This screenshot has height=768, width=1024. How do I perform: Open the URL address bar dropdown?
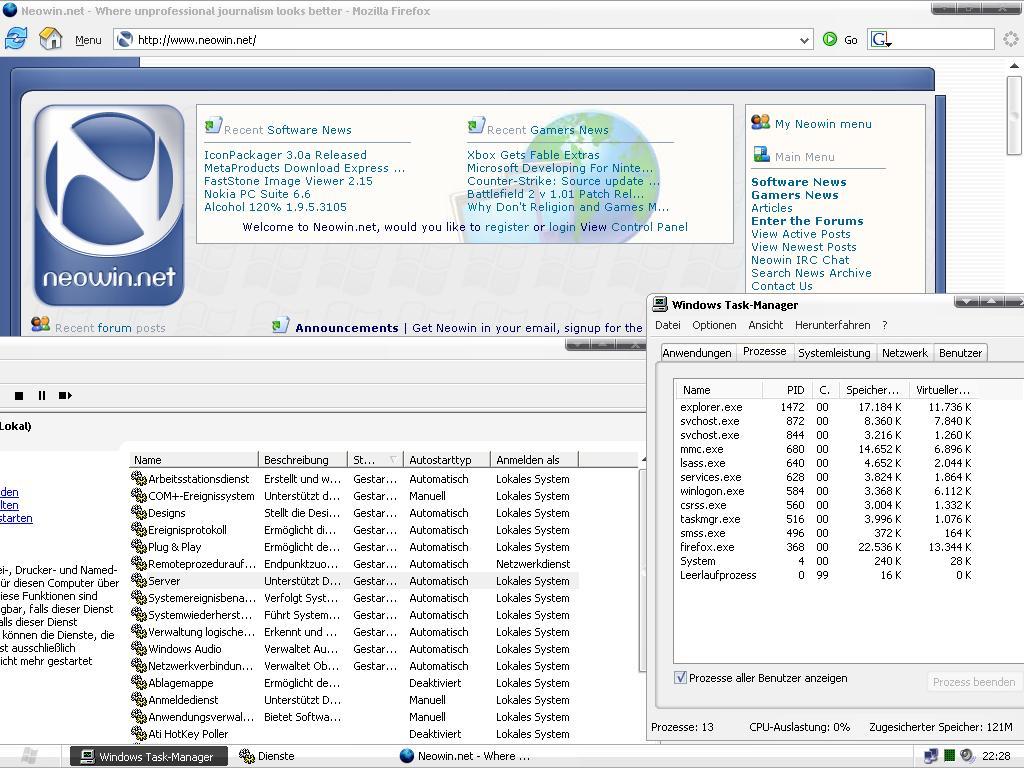click(804, 40)
